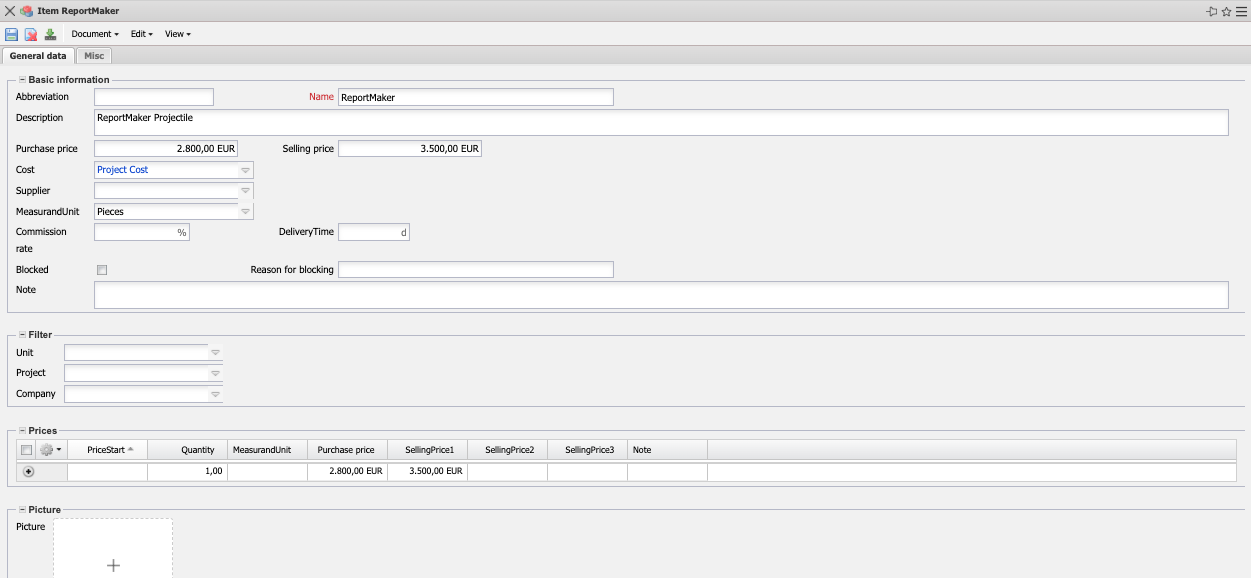This screenshot has height=578, width=1251.
Task: Click the delete document icon with red X
Action: click(x=31, y=34)
